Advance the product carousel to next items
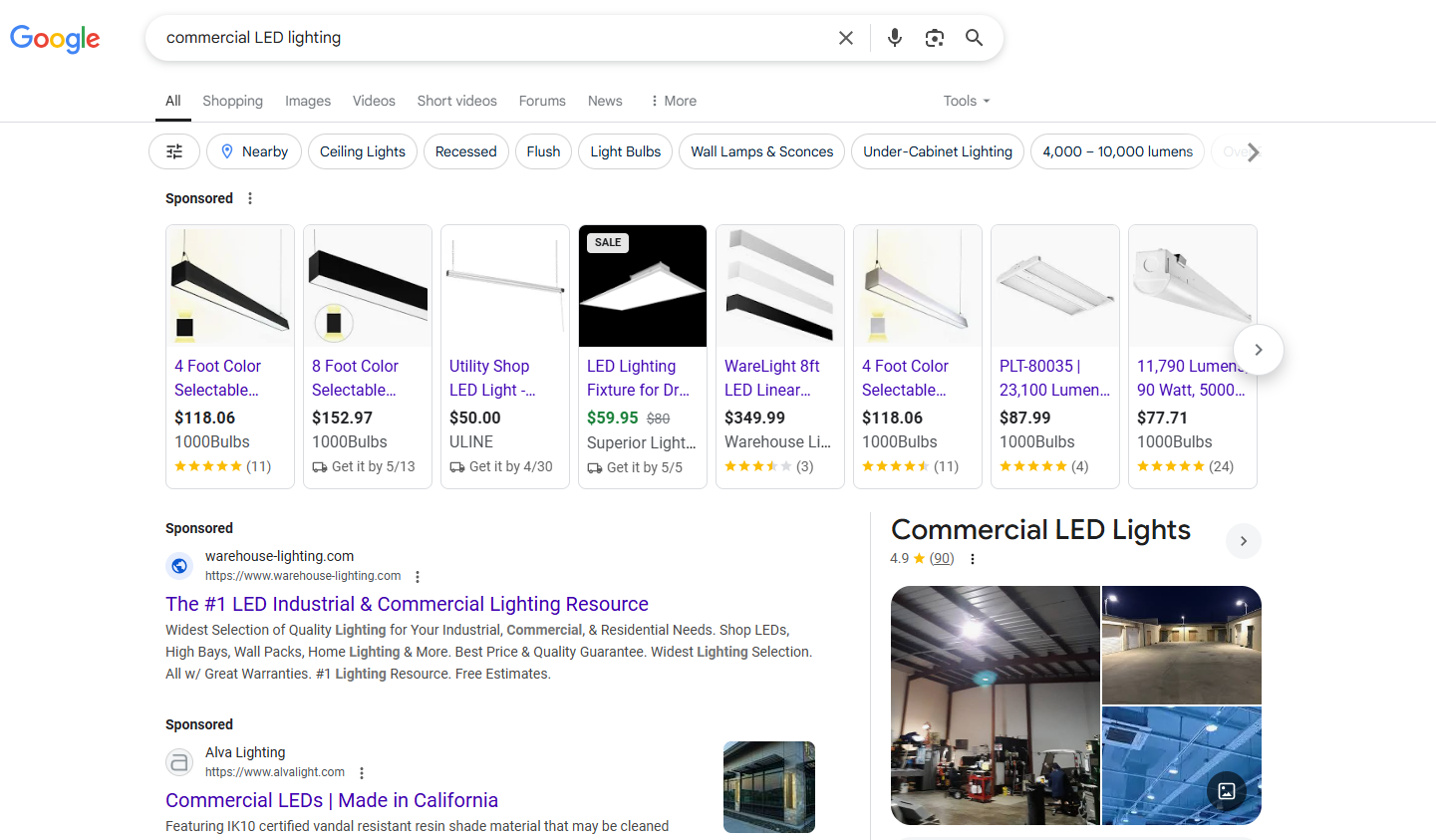The image size is (1436, 840). pos(1258,350)
